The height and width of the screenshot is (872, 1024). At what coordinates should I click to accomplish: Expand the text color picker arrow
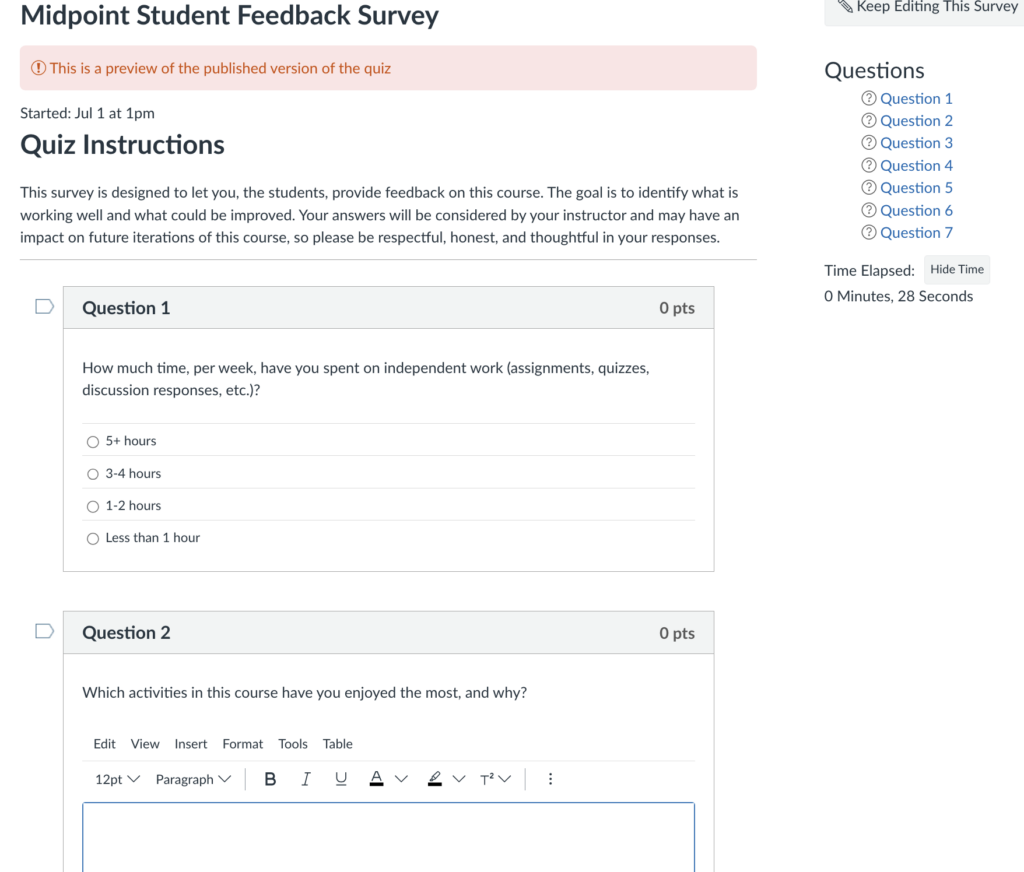[401, 779]
